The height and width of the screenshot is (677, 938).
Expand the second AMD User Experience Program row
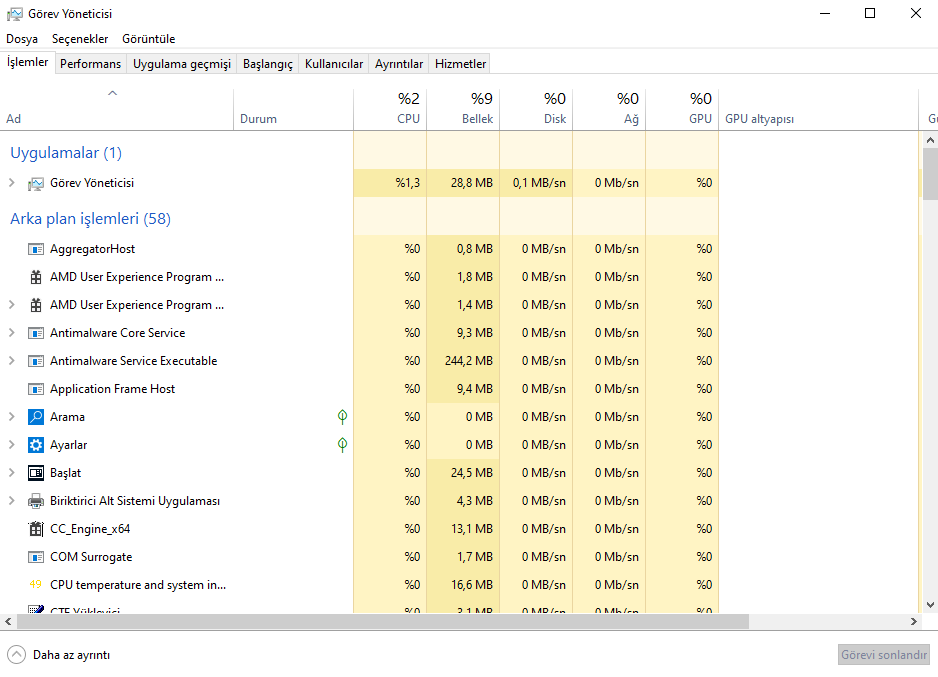(x=11, y=305)
